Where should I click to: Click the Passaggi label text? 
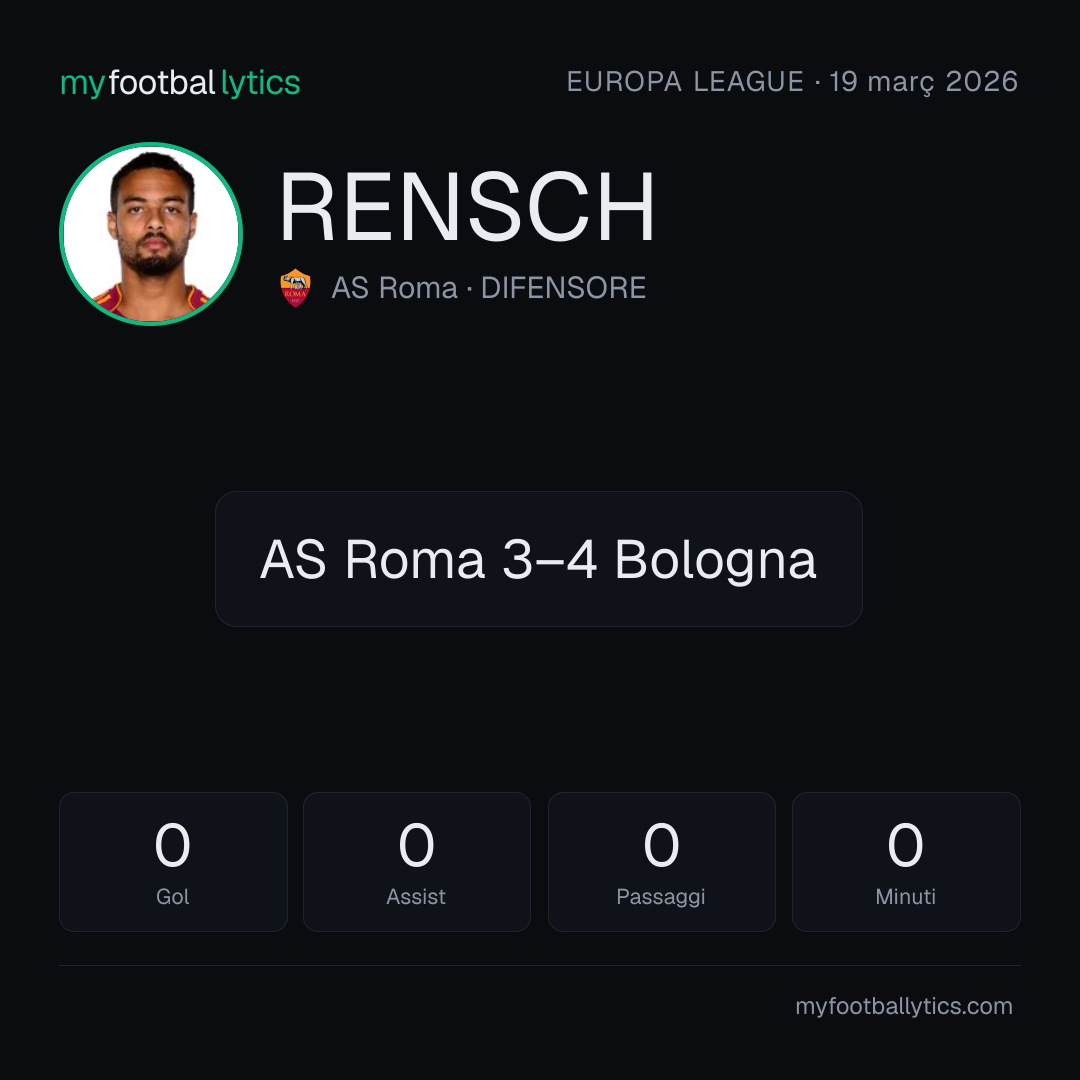click(x=661, y=897)
